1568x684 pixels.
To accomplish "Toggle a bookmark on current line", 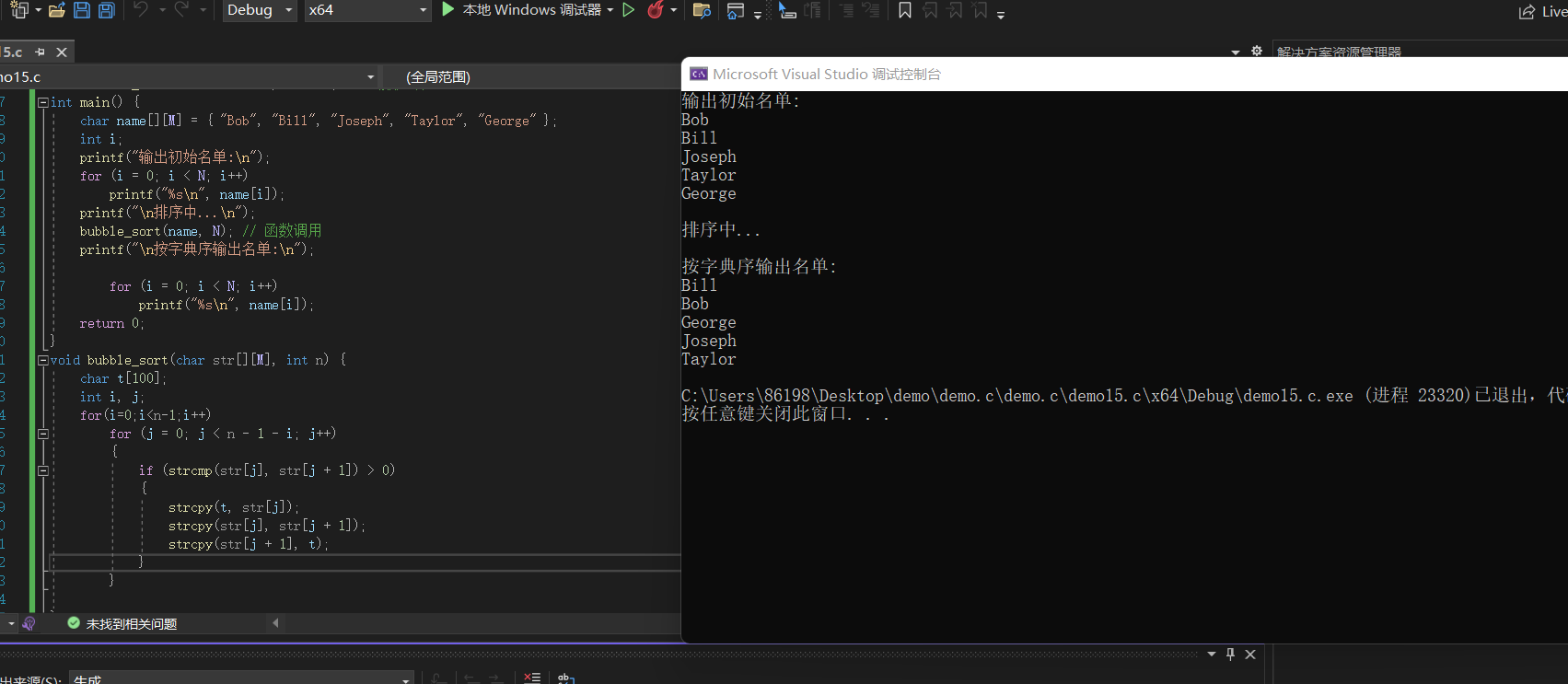I will tap(905, 11).
